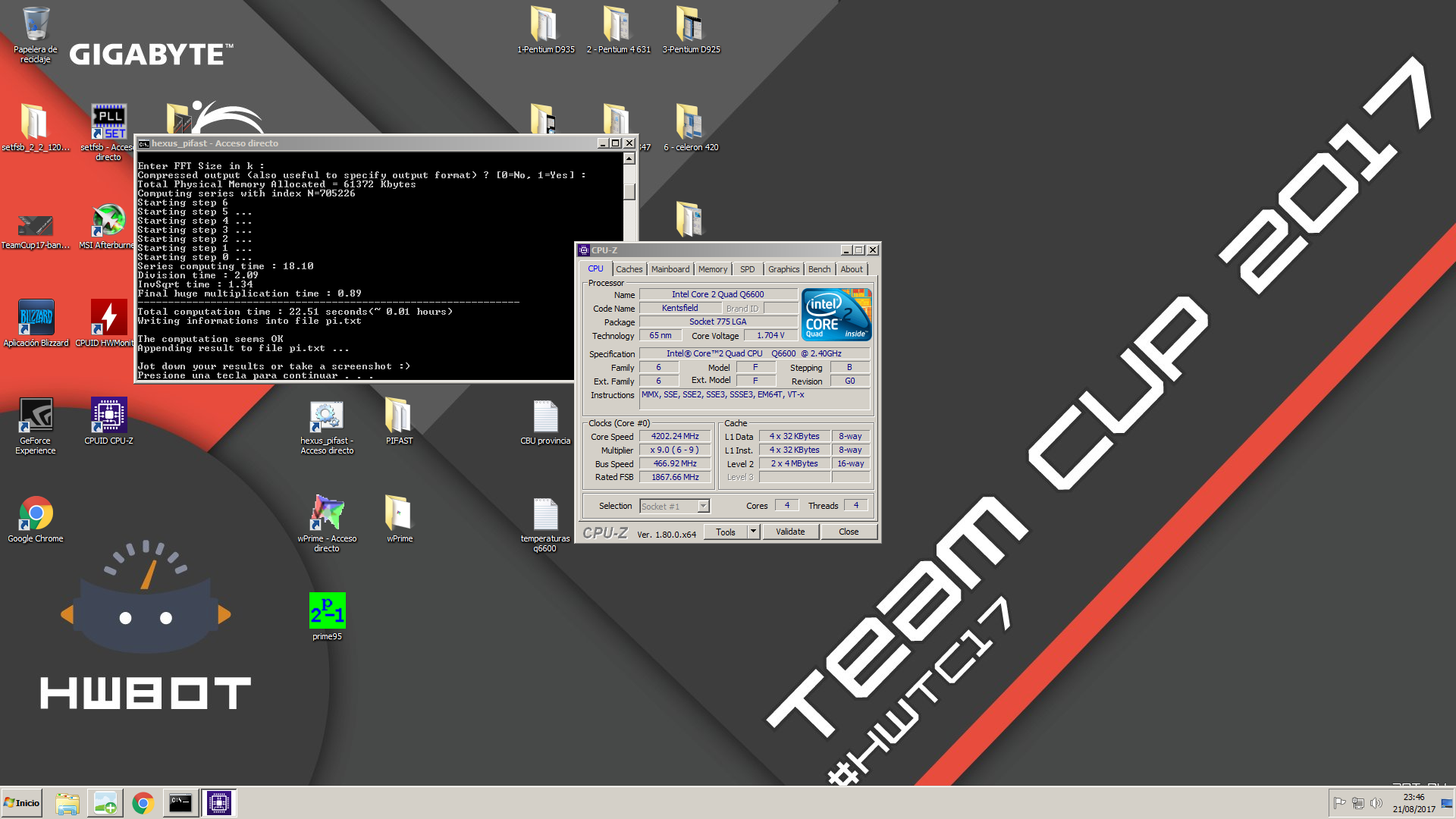The height and width of the screenshot is (819, 1456).
Task: Click the Intel Core 2 Quad Q6600 name field
Action: pos(718,295)
